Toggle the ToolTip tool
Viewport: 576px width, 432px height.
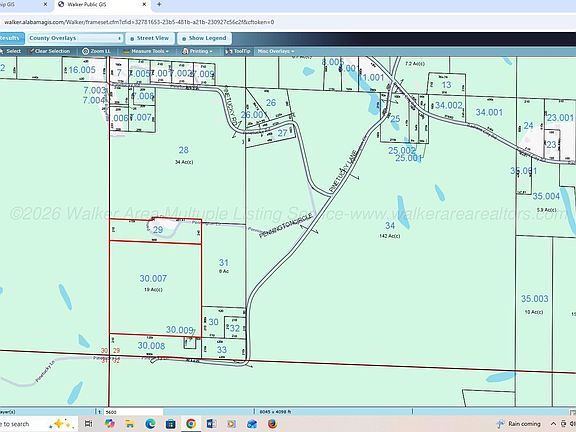pos(238,51)
